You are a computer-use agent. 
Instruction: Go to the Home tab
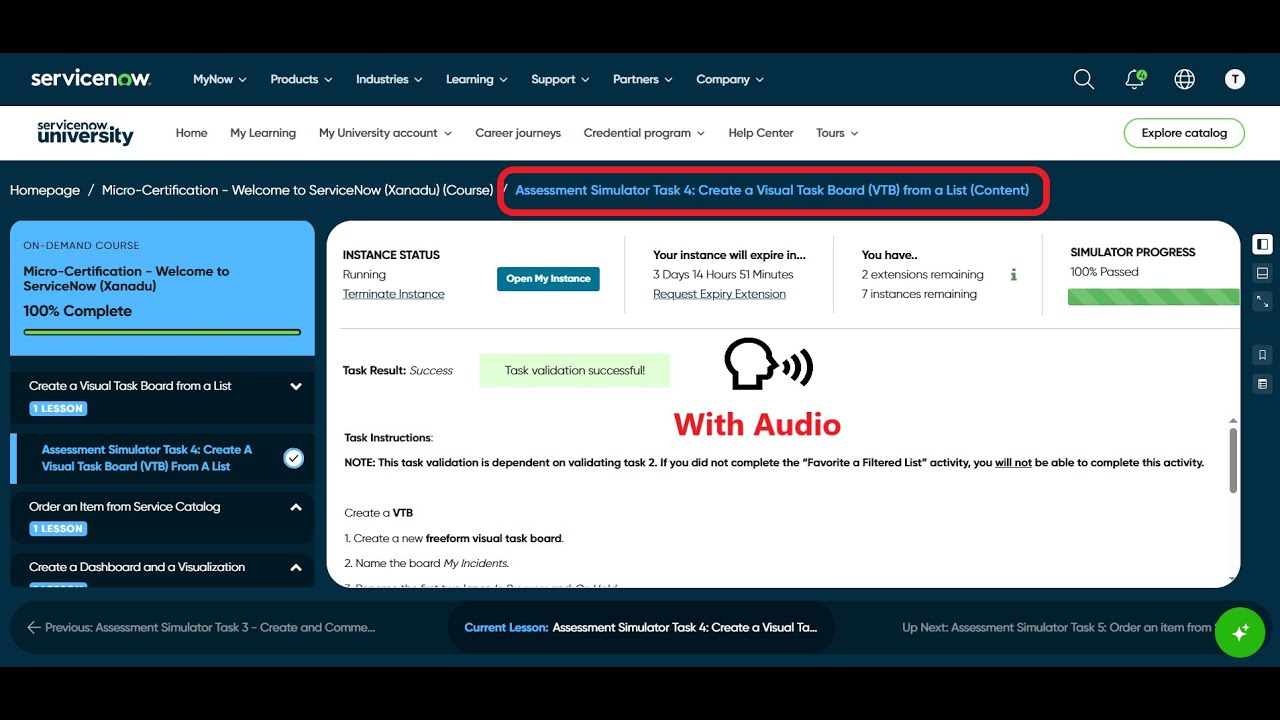point(192,133)
